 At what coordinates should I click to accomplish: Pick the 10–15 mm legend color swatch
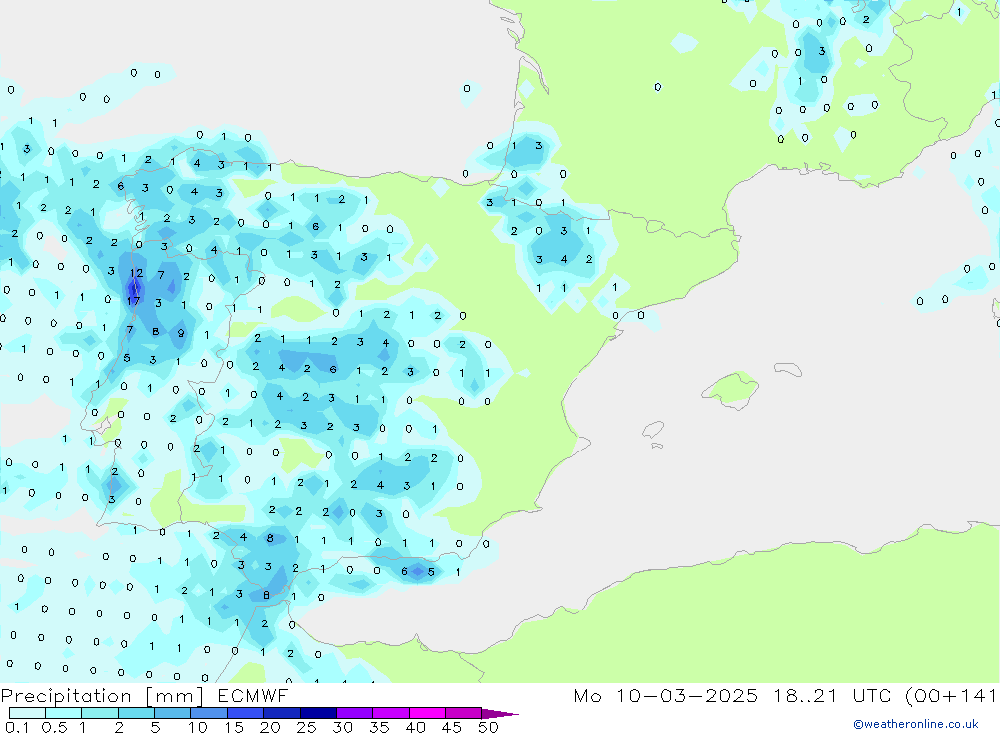tap(209, 713)
